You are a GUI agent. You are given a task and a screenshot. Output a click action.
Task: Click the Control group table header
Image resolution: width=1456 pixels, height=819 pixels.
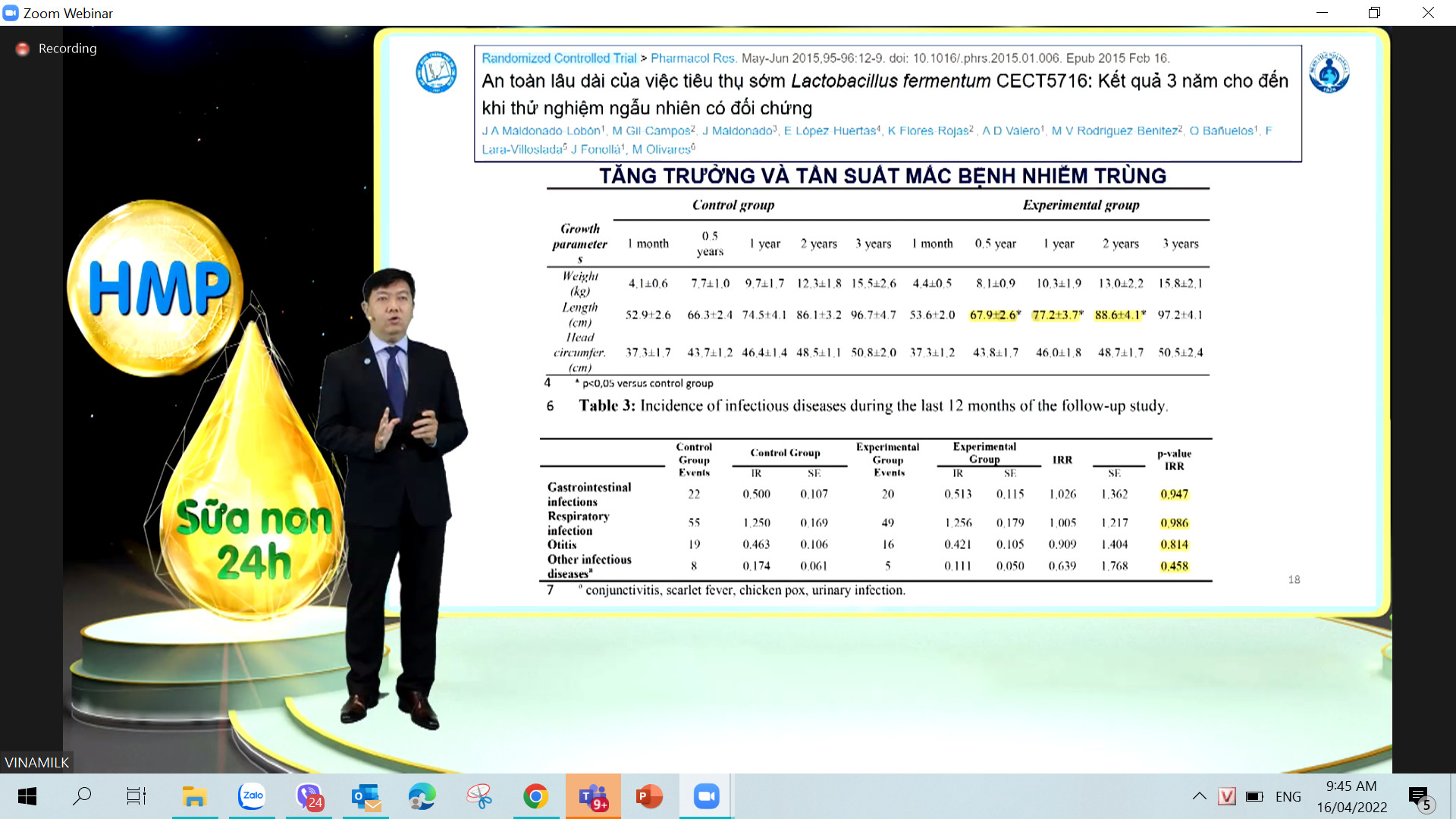[x=733, y=206]
